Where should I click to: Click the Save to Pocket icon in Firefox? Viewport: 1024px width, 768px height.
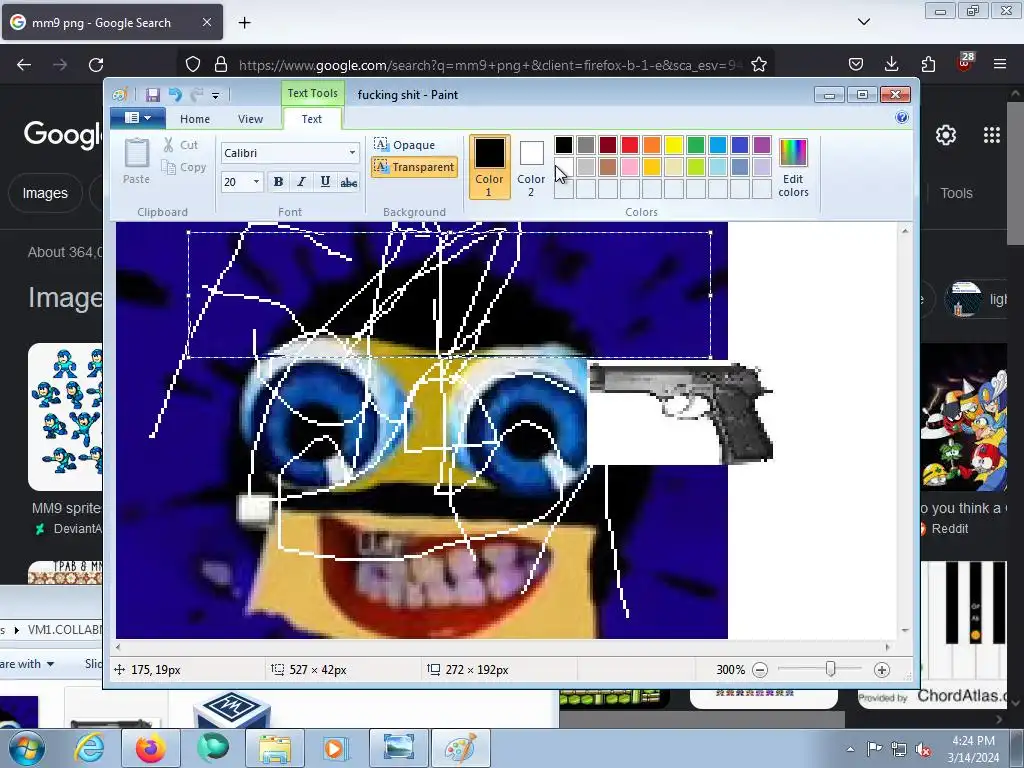click(856, 64)
